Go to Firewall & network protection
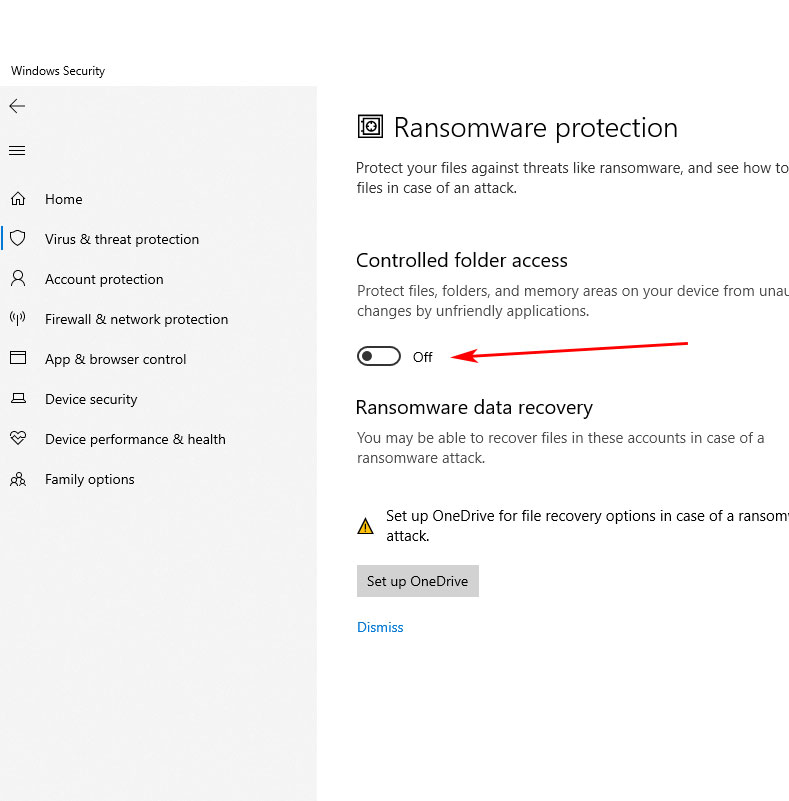789x801 pixels. 136,319
